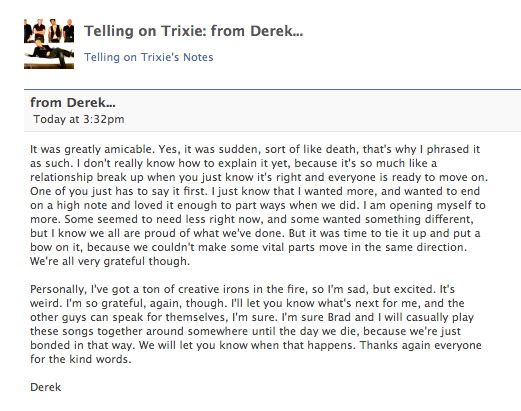Click the upper row of band members in the thumbnail

pos(49,31)
